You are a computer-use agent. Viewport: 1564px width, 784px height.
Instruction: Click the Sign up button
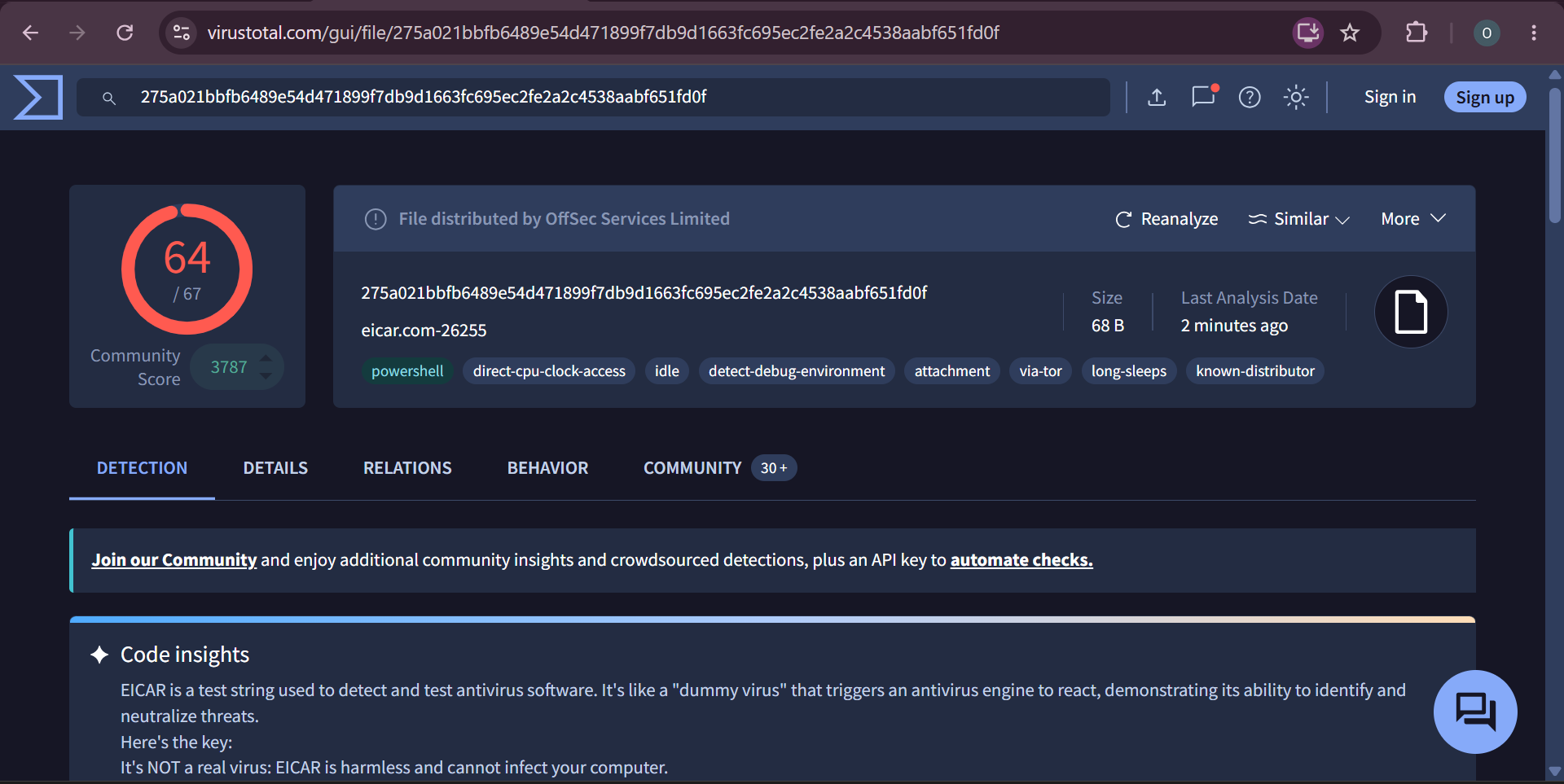[1485, 98]
